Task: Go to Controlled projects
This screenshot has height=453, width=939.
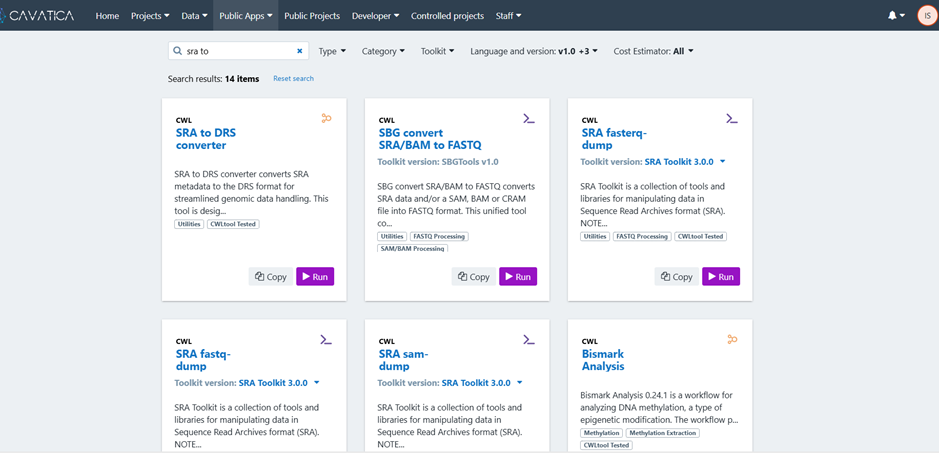Action: (447, 16)
